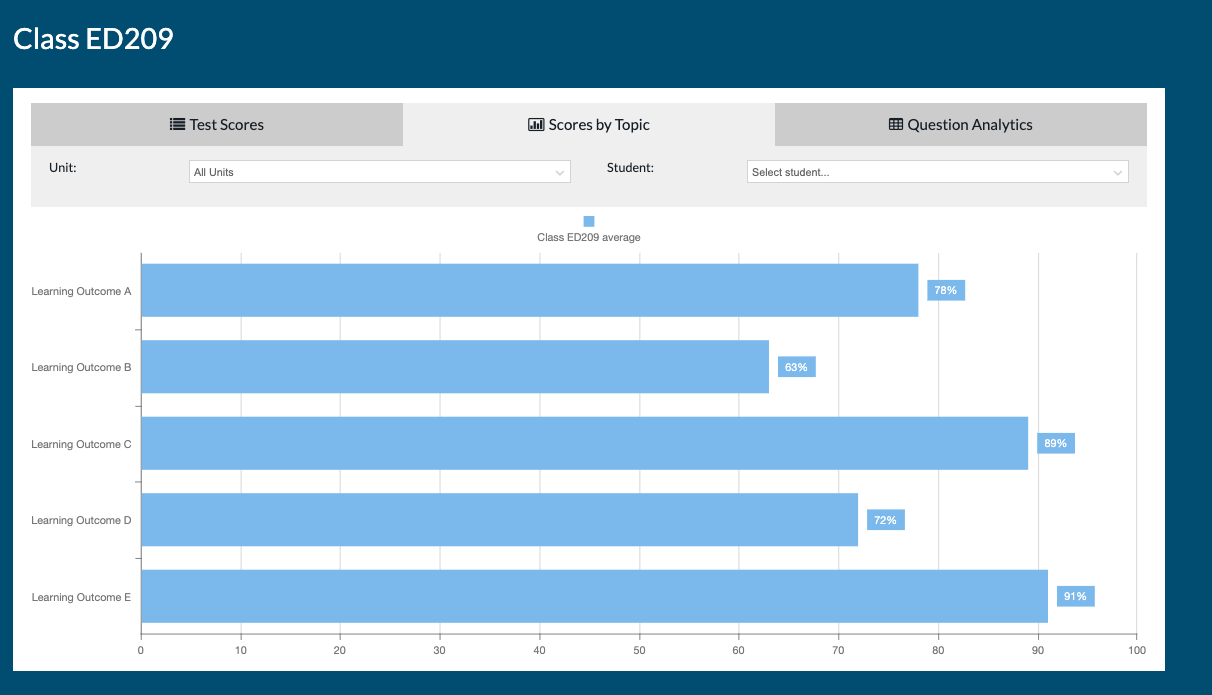Screen dimensions: 1212x695
Task: Click the Learning Outcome D bar
Action: (x=499, y=520)
